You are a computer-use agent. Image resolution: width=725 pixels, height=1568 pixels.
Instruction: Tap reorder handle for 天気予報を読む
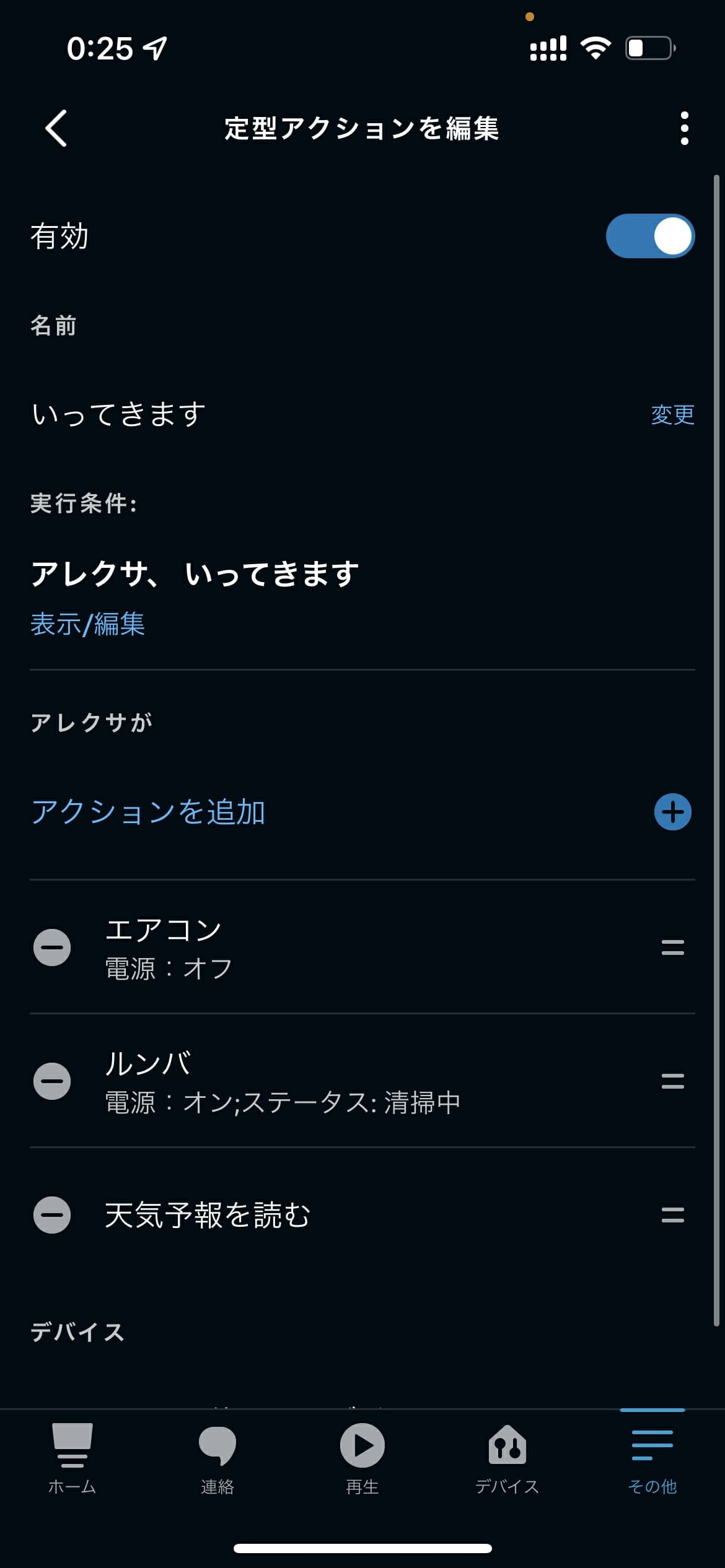click(x=672, y=1214)
